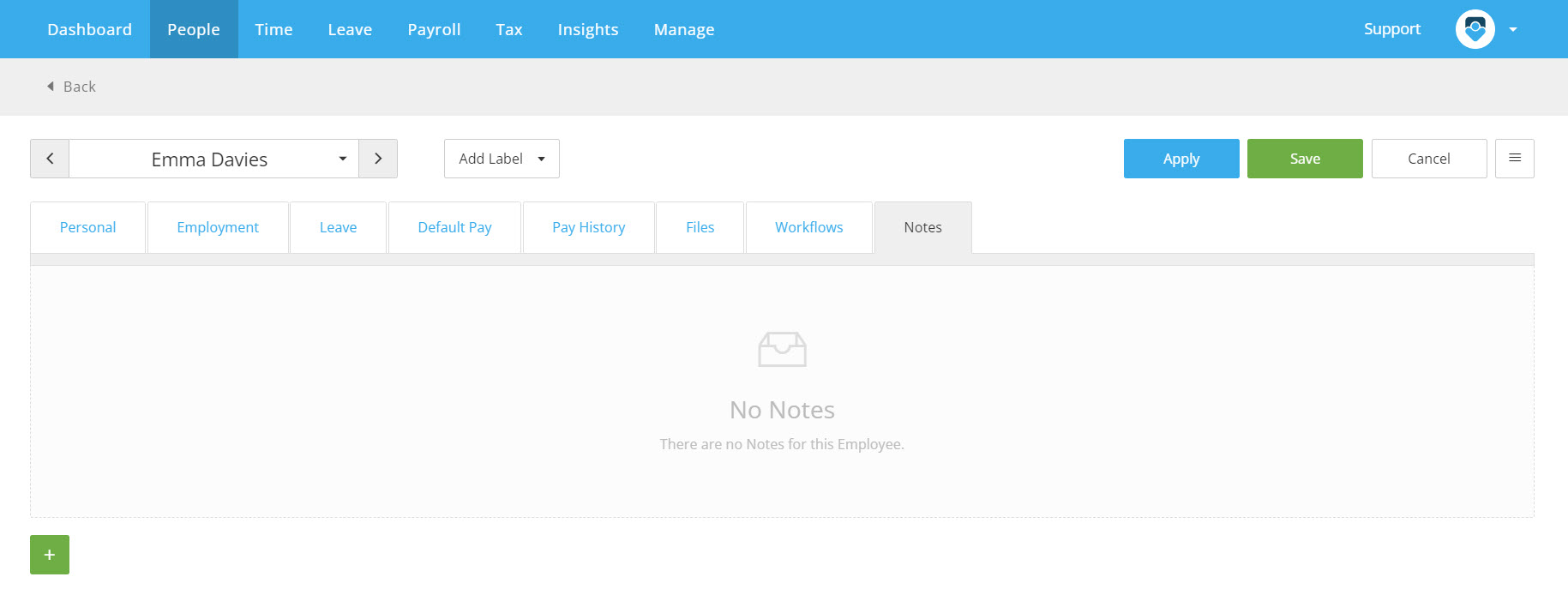The image size is (1568, 601).
Task: Switch to the Employment tab
Action: tap(218, 227)
